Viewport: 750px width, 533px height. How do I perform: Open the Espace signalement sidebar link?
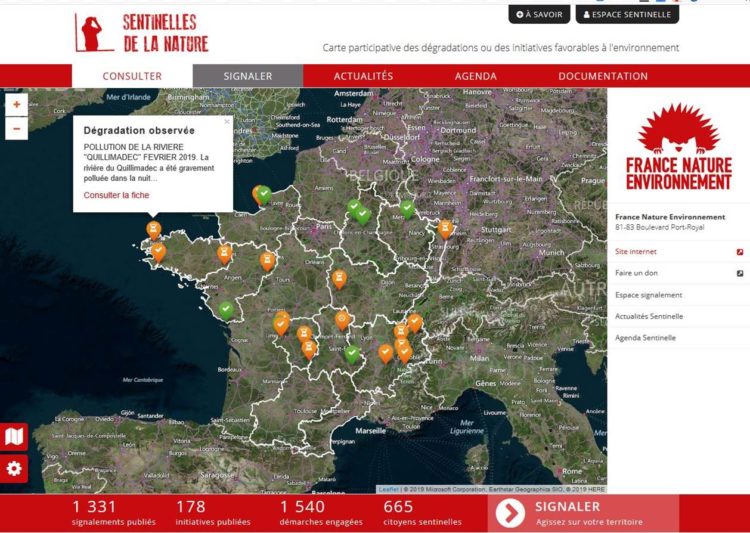[649, 295]
